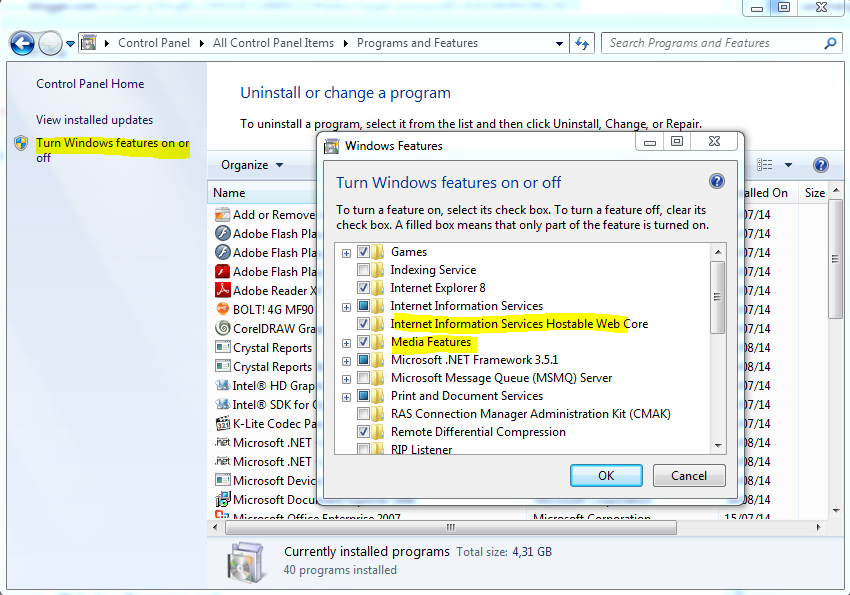Click the Indexing Service folder icon
The image size is (850, 595).
(x=378, y=270)
